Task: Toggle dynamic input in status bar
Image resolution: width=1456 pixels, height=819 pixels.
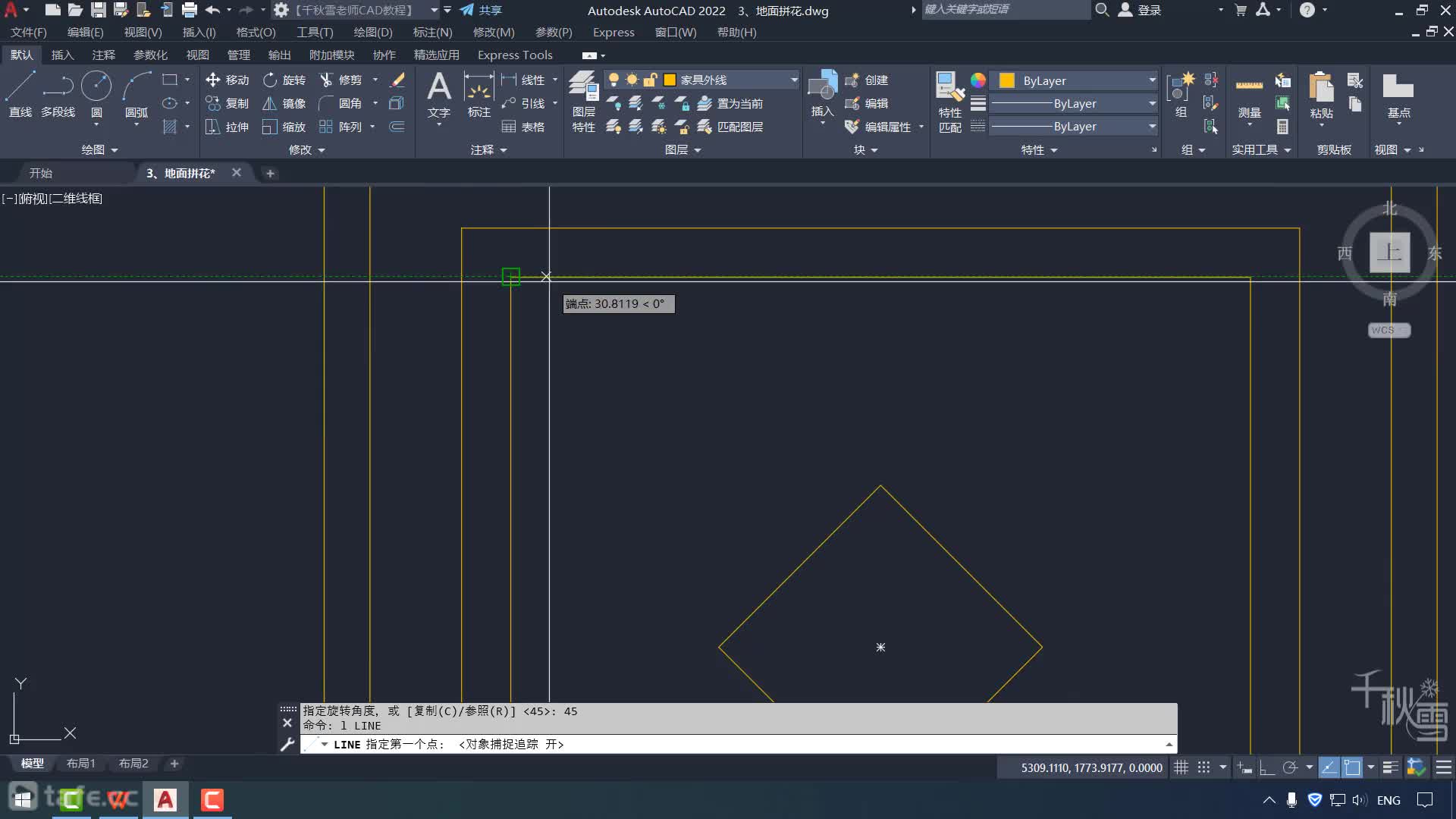Action: click(1244, 767)
